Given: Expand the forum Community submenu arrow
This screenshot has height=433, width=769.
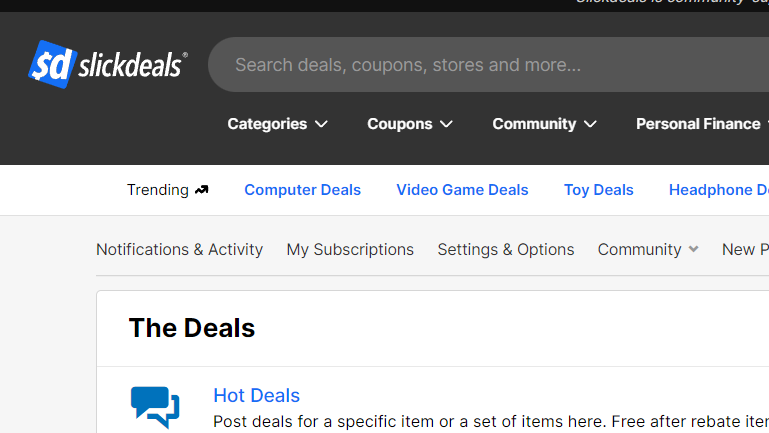Looking at the screenshot, I should point(693,249).
